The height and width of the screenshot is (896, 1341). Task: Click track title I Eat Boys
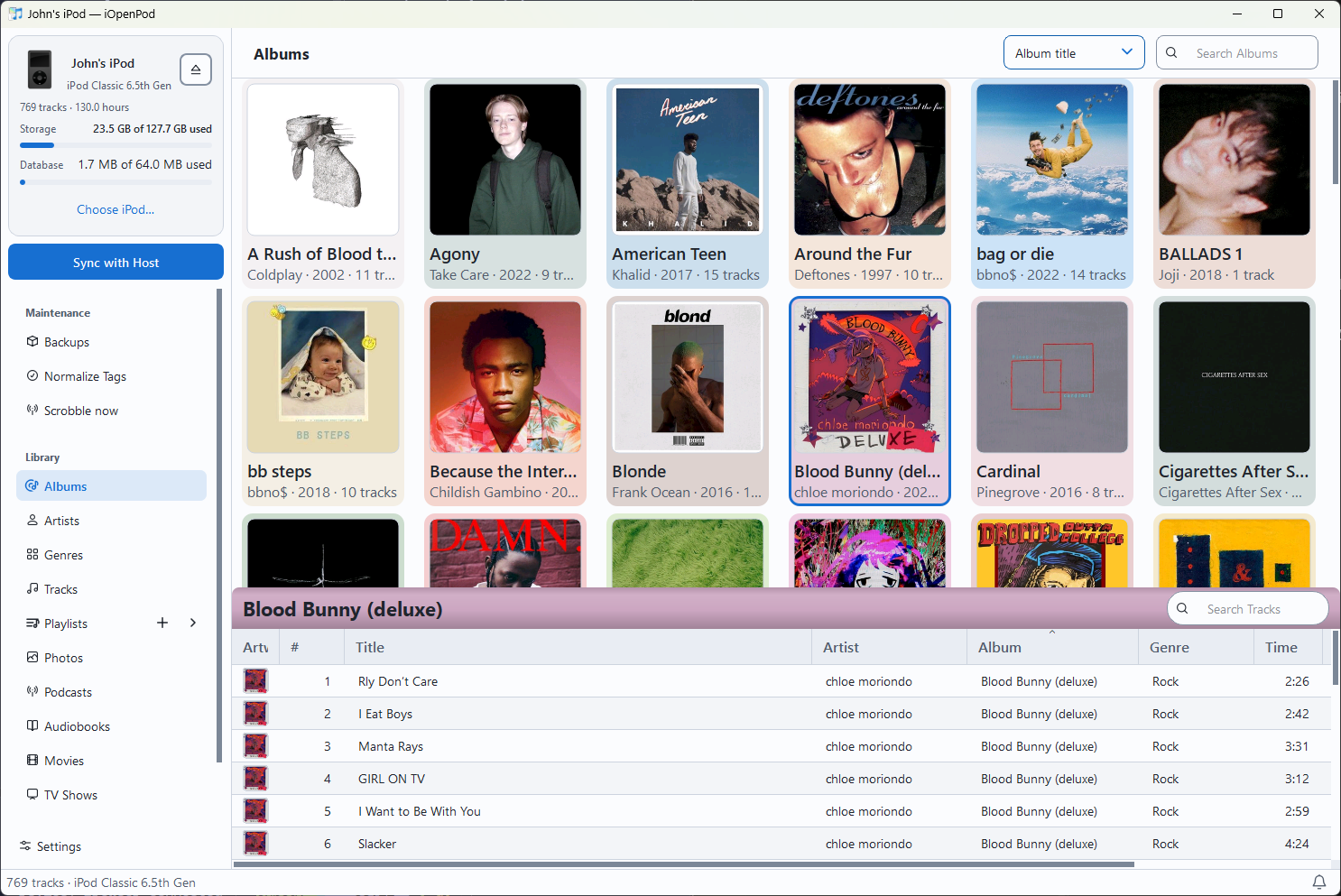coord(385,714)
